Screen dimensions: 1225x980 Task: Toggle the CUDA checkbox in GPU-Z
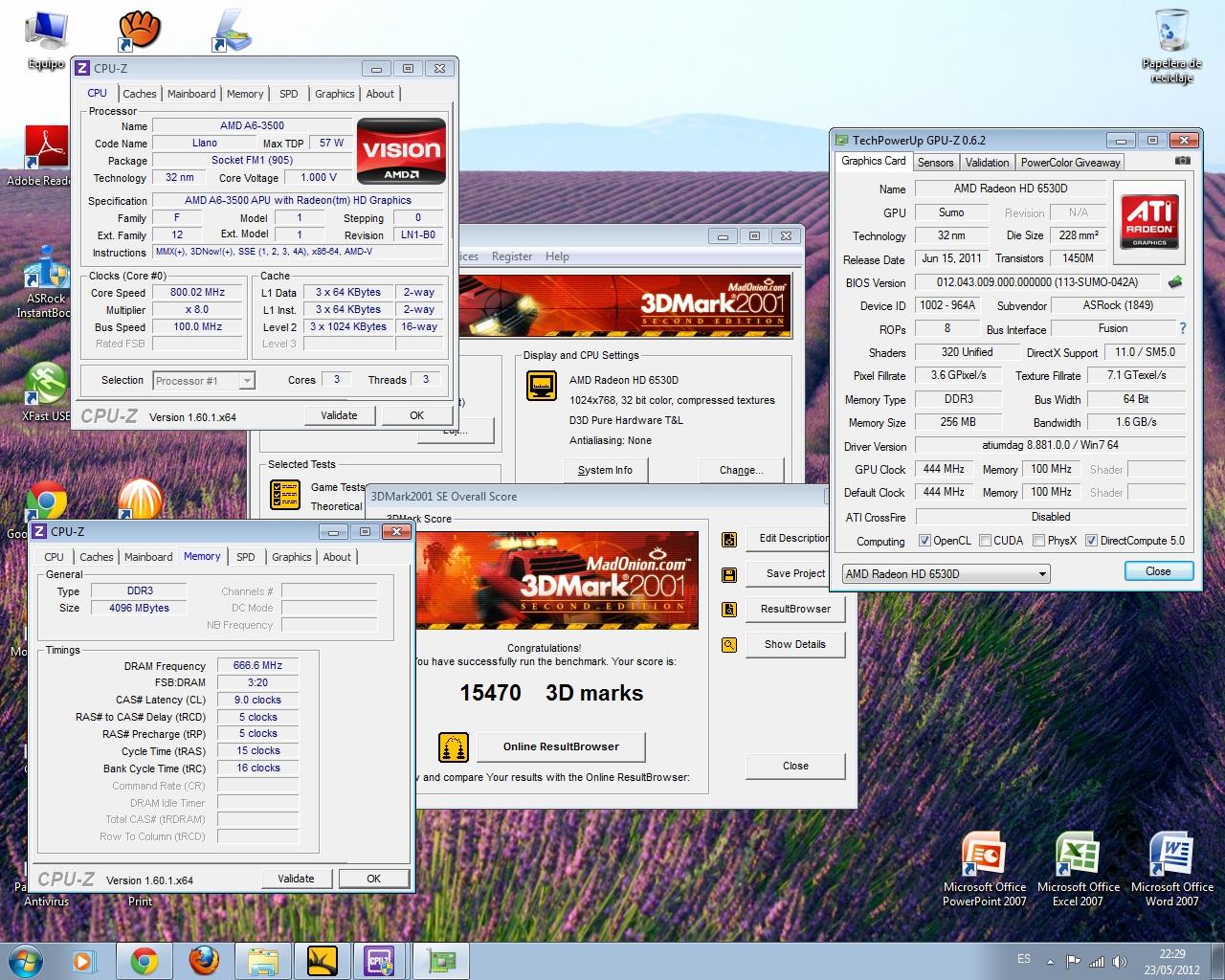point(985,540)
